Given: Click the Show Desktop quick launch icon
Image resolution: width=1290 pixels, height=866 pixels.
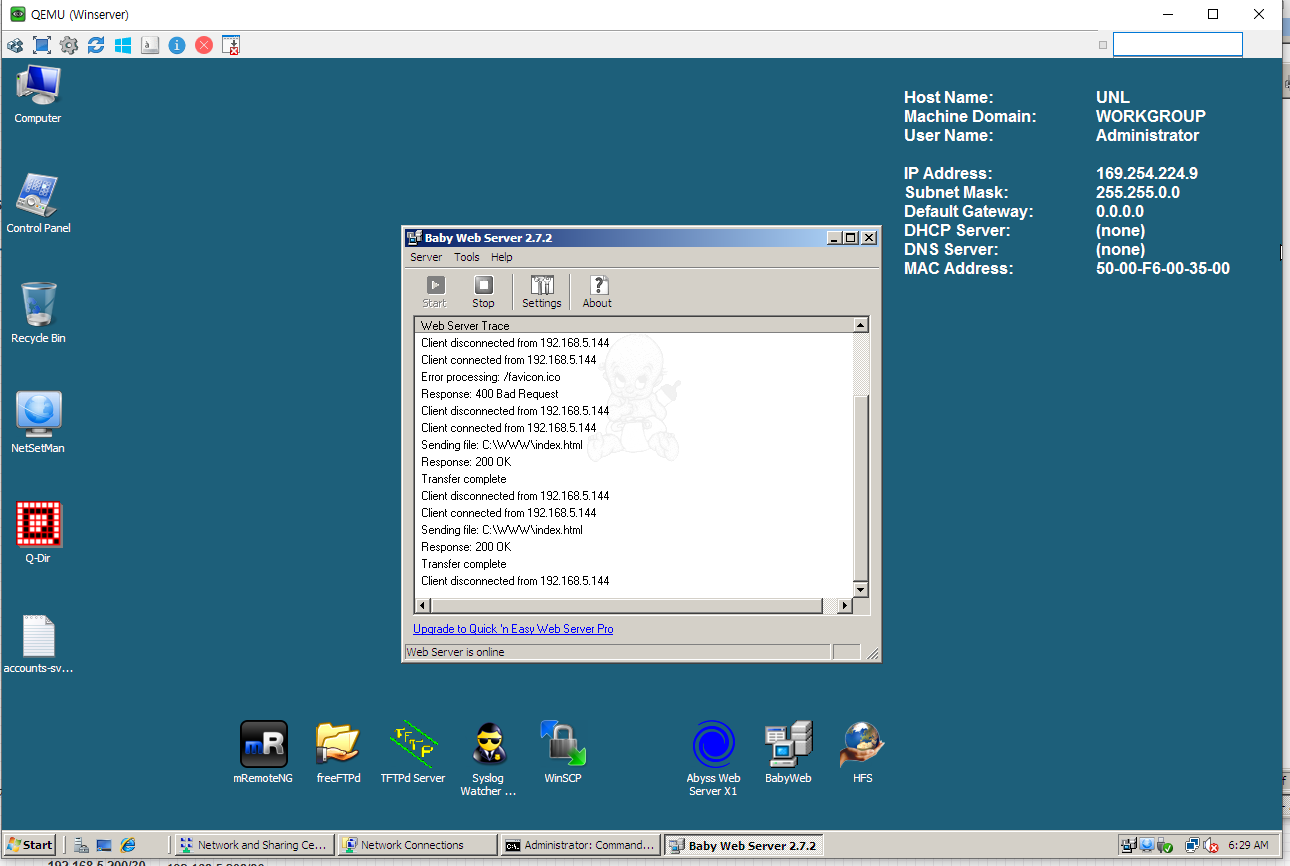Looking at the screenshot, I should coord(104,845).
